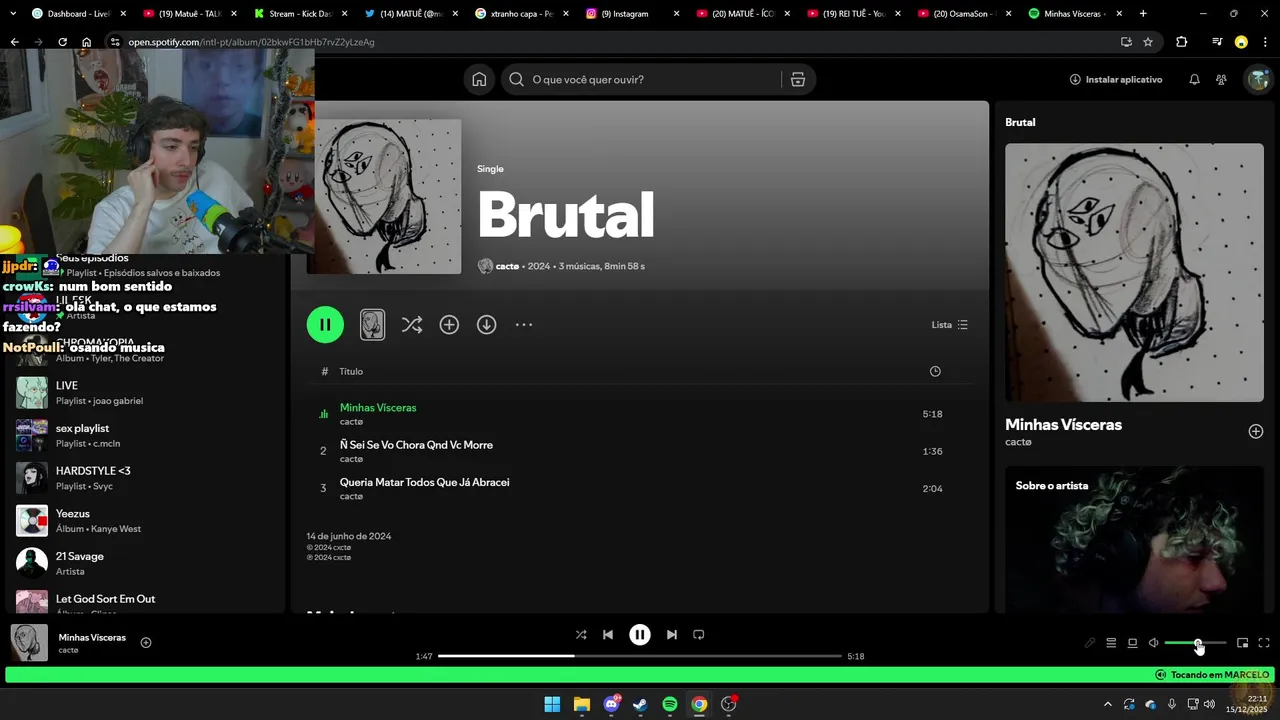
Task: Open the '21 Savage' artist in library
Action: point(146,563)
